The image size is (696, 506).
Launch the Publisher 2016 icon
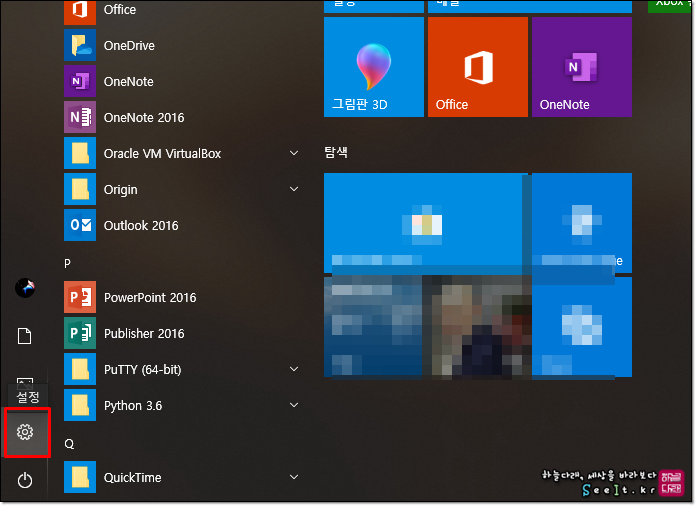[x=80, y=333]
